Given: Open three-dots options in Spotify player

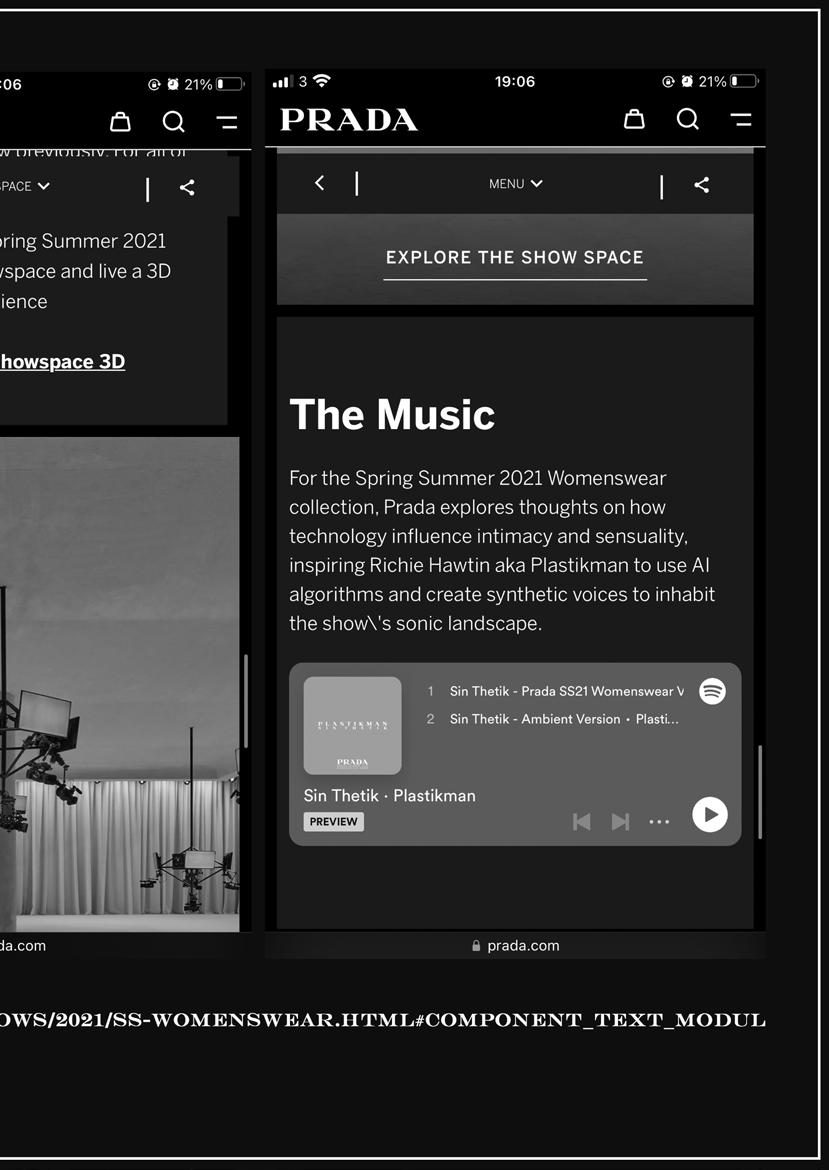Looking at the screenshot, I should point(659,822).
